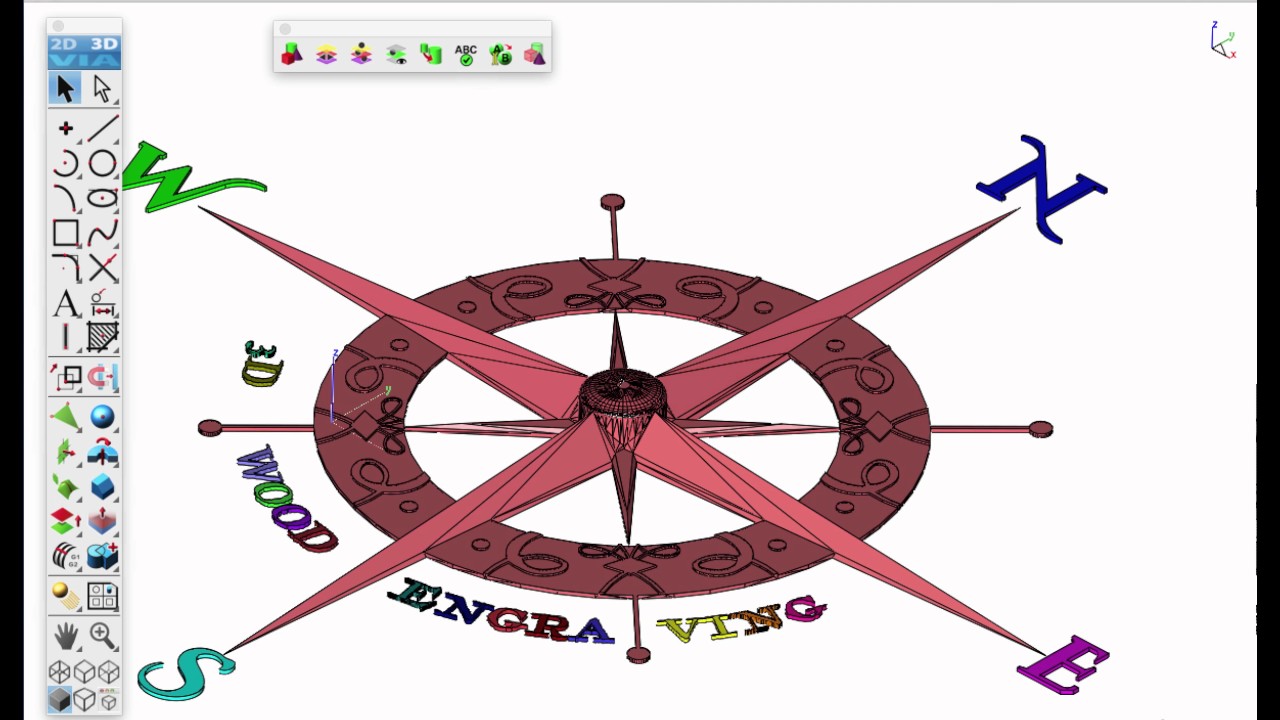The height and width of the screenshot is (720, 1280).
Task: Select the Rectangle drawing tool
Action: click(66, 233)
